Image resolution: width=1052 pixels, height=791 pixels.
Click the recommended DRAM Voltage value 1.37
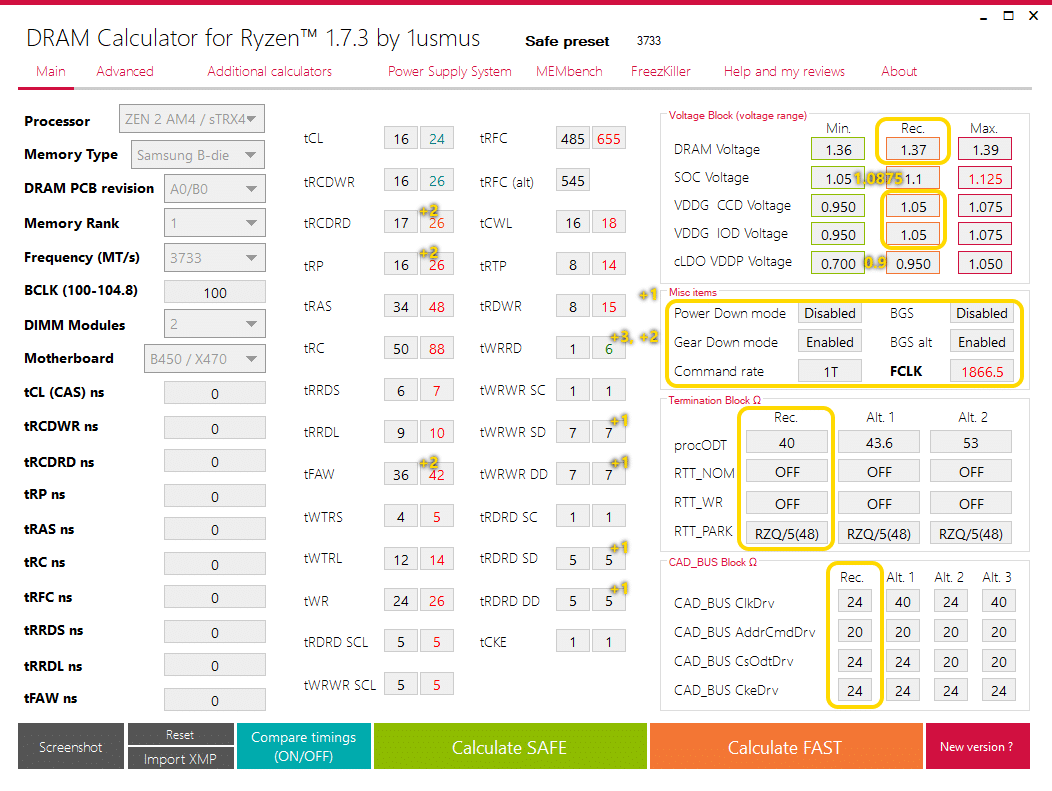pos(912,149)
